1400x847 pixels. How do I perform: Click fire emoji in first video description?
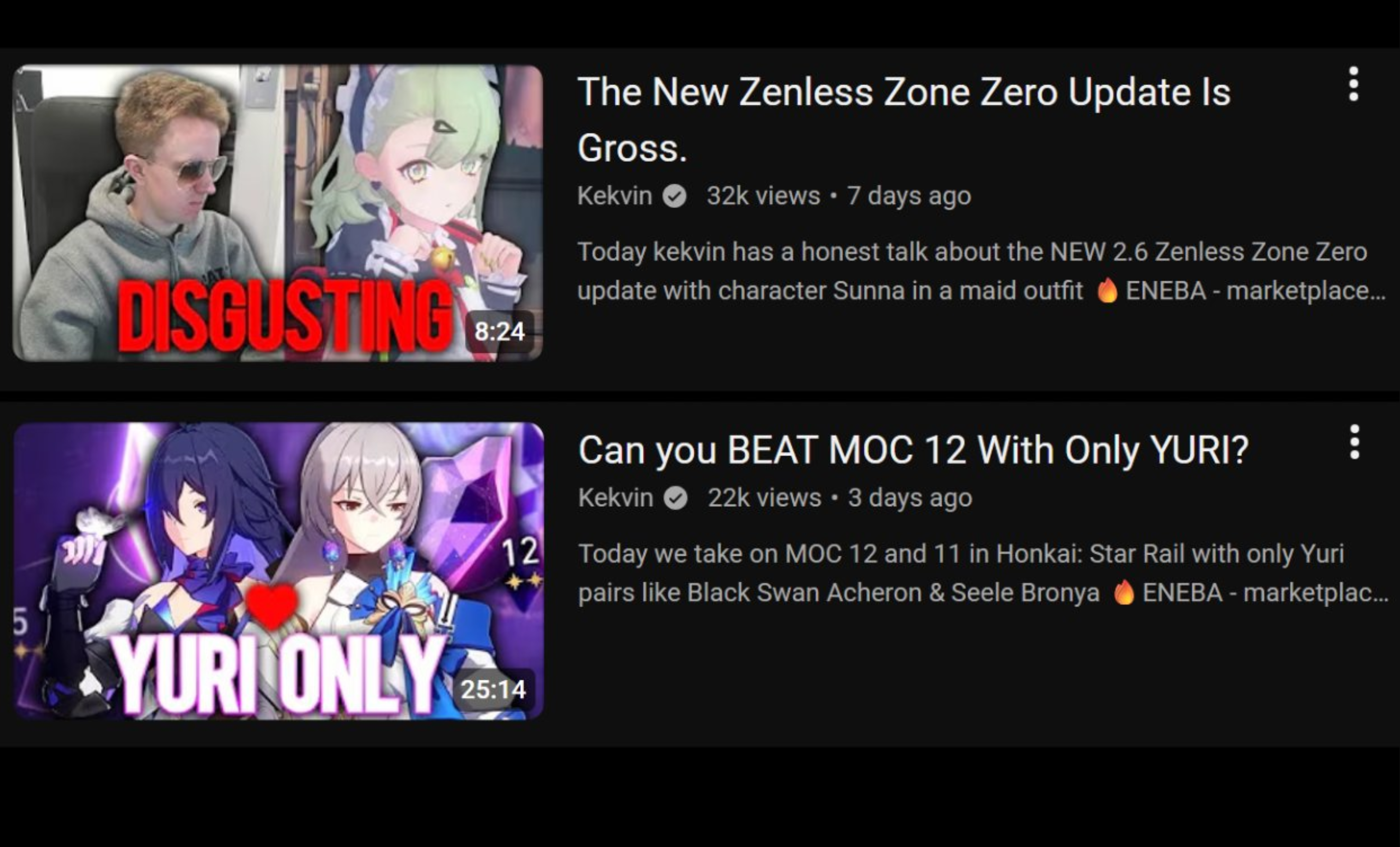coord(1107,290)
